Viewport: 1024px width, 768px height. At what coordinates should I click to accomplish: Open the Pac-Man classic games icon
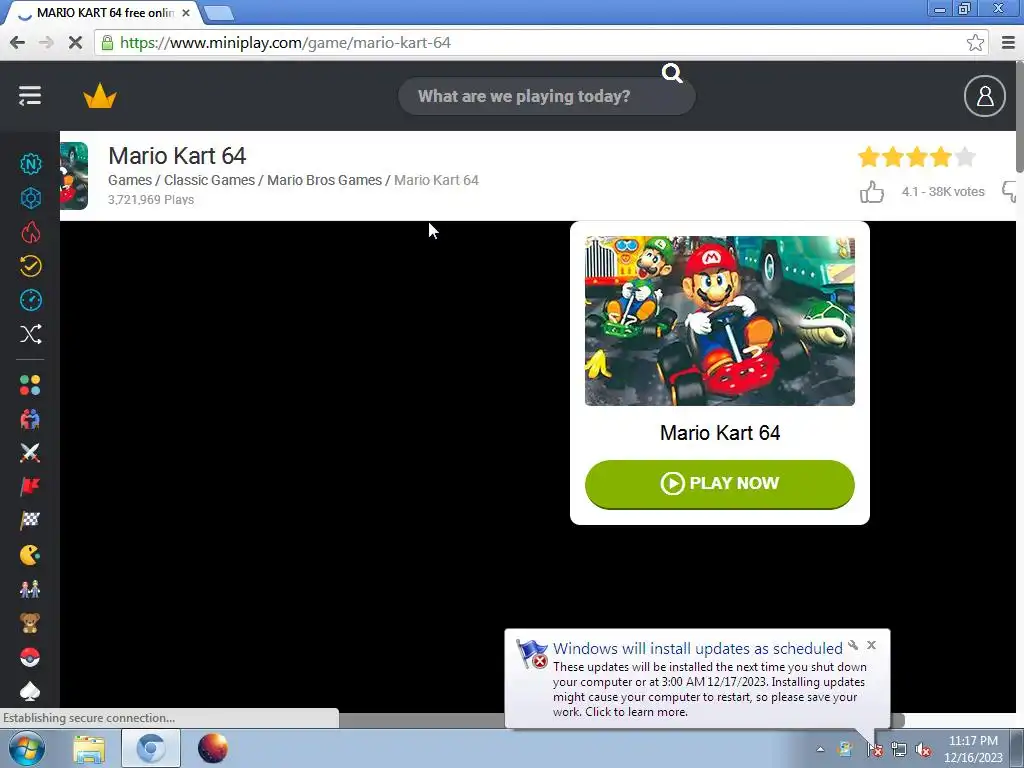point(30,555)
